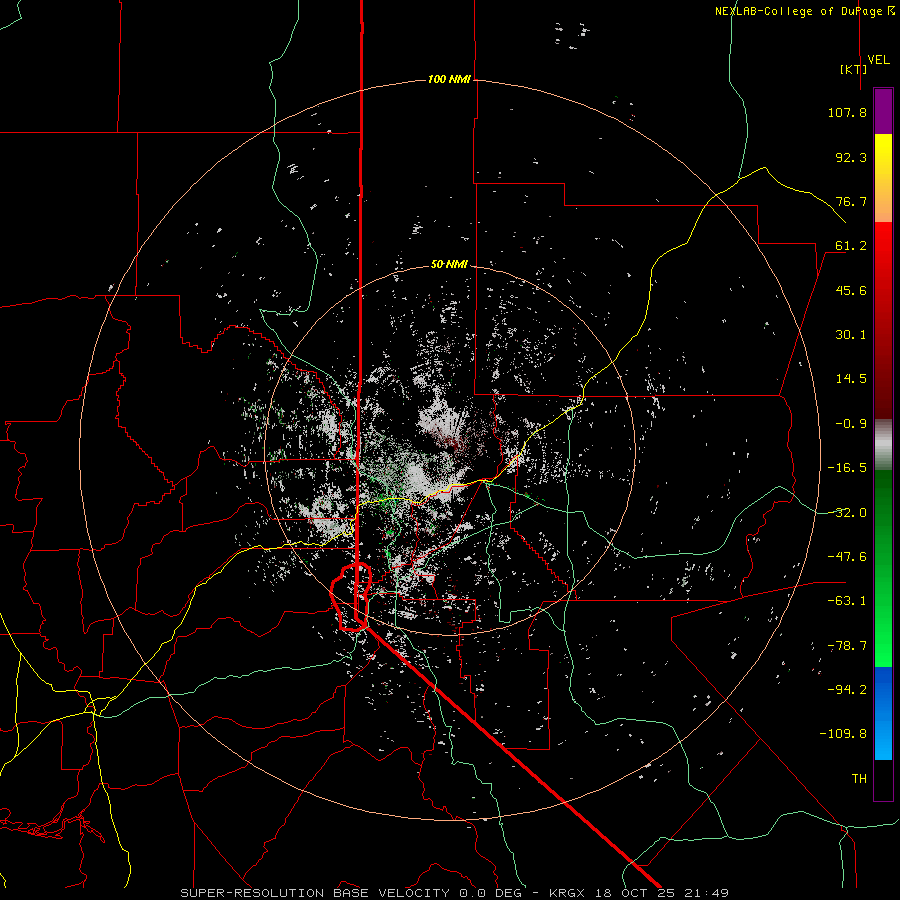Click the 107.8 velocity legend value

847,112
